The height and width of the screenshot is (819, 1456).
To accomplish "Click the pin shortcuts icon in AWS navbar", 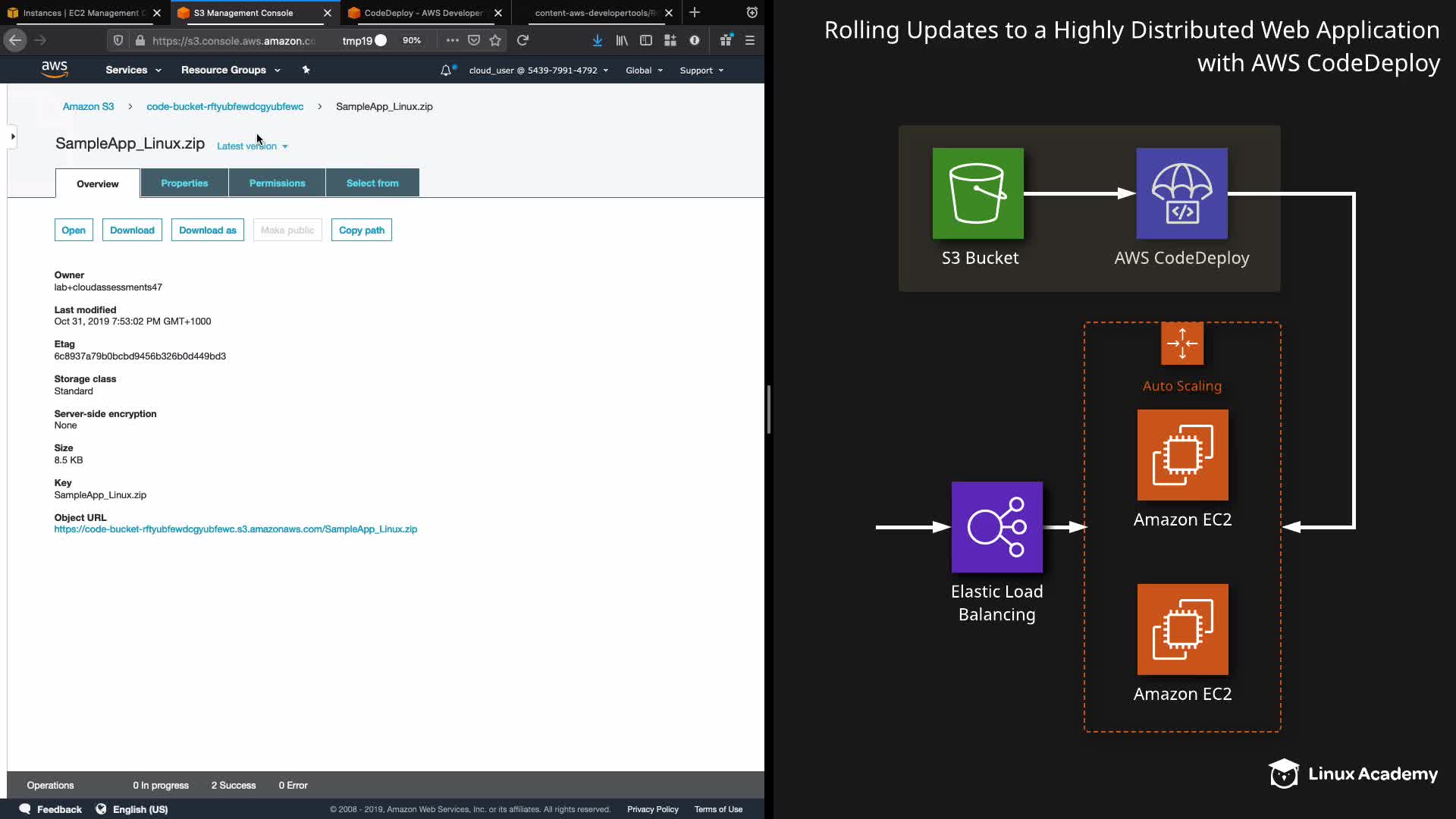I will 306,70.
